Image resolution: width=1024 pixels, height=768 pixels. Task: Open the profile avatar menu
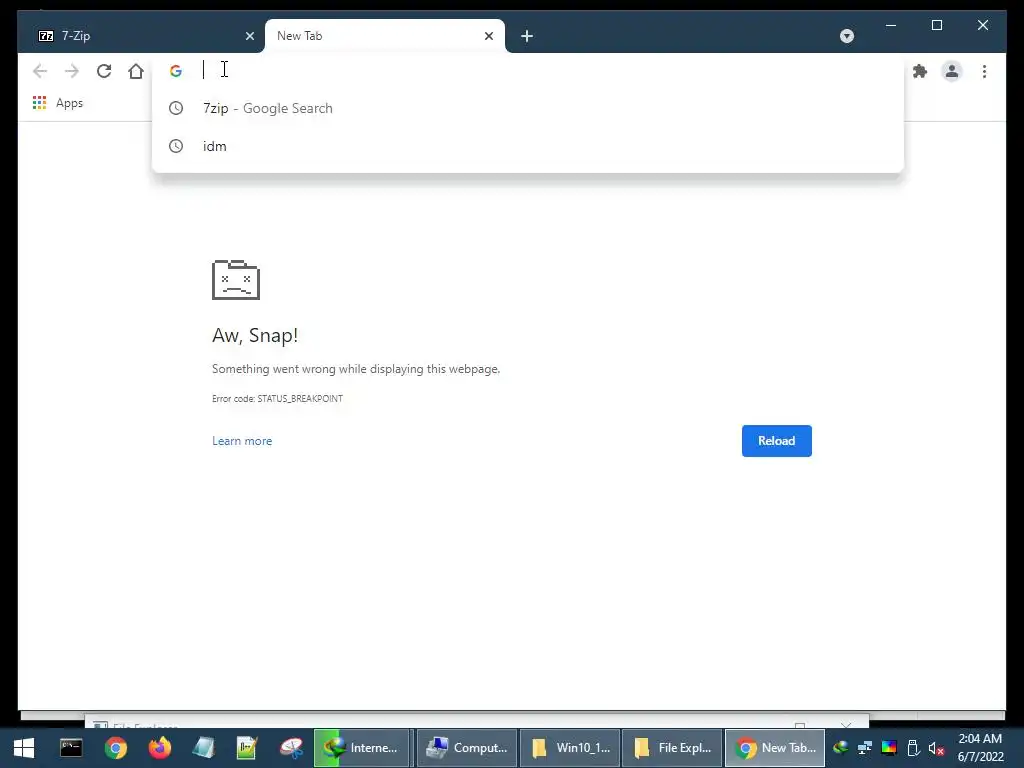pos(952,71)
